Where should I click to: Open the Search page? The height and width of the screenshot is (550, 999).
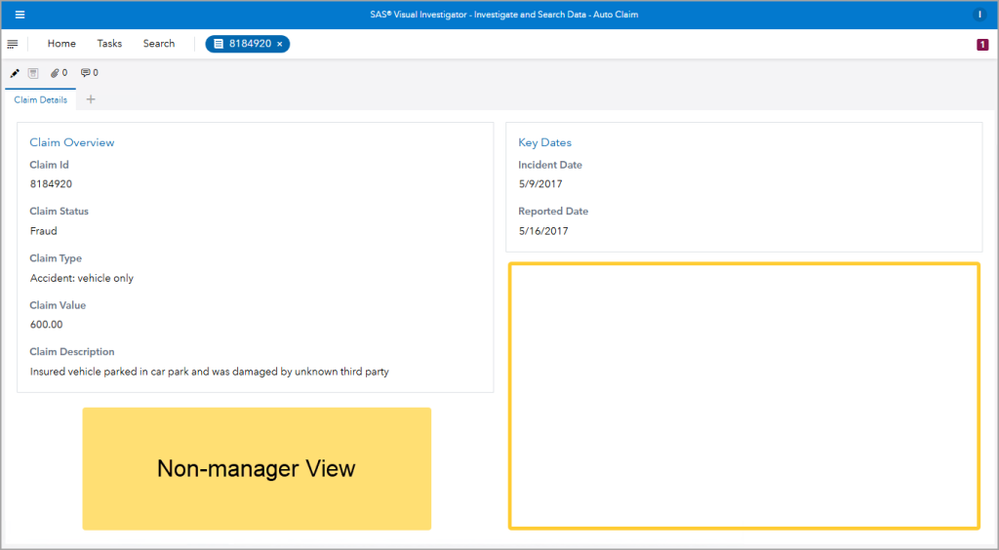[x=159, y=43]
